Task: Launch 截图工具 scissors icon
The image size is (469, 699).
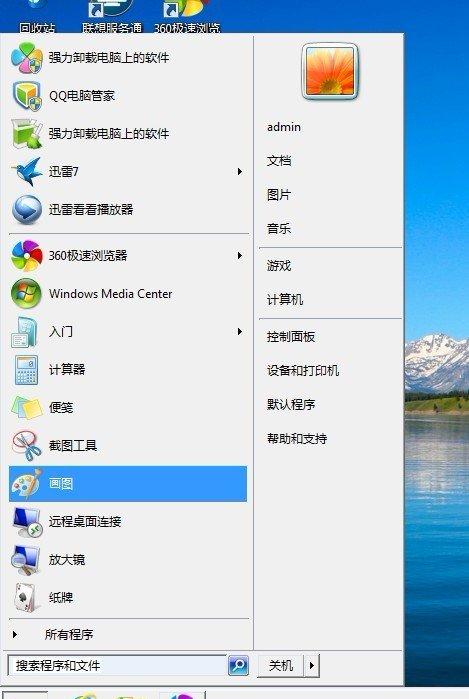Action: pyautogui.click(x=27, y=445)
